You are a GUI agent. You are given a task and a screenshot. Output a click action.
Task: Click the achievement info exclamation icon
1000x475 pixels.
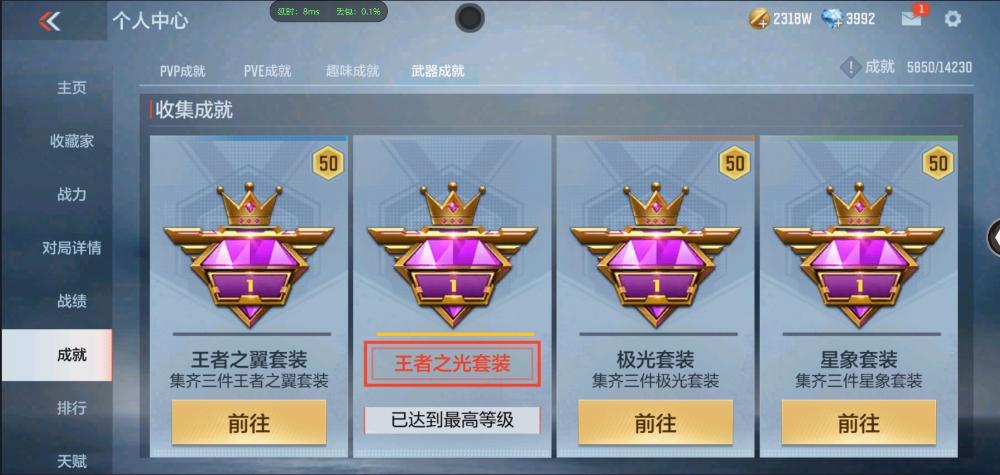click(x=851, y=66)
